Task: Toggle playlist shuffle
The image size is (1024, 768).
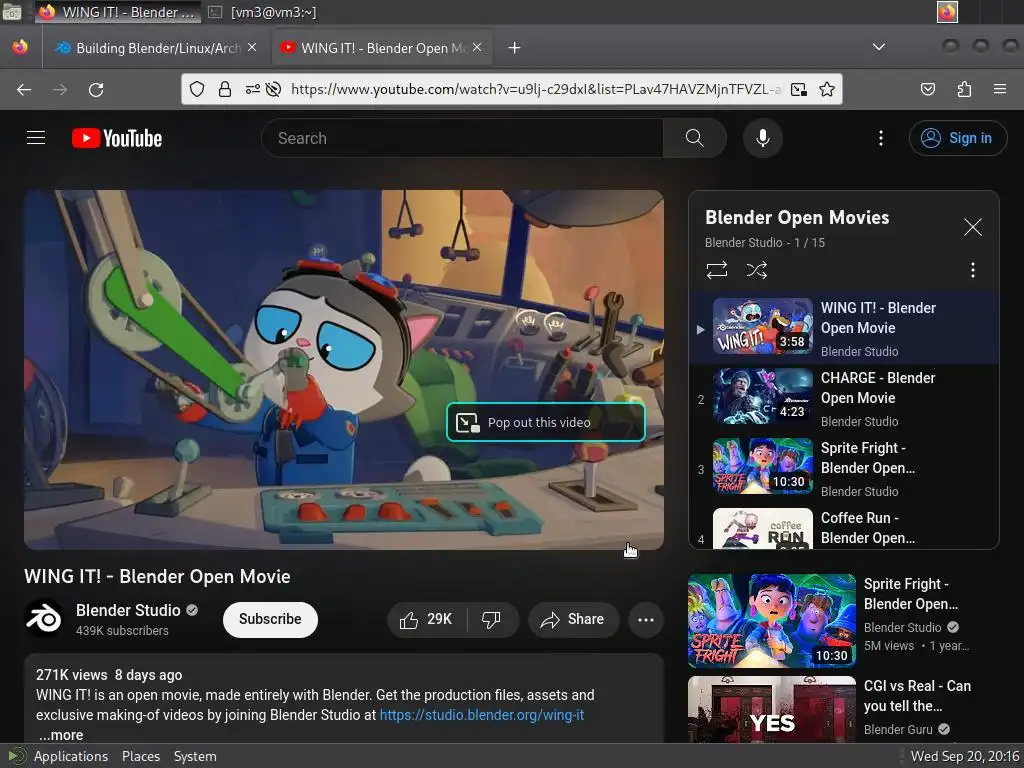Action: (757, 270)
